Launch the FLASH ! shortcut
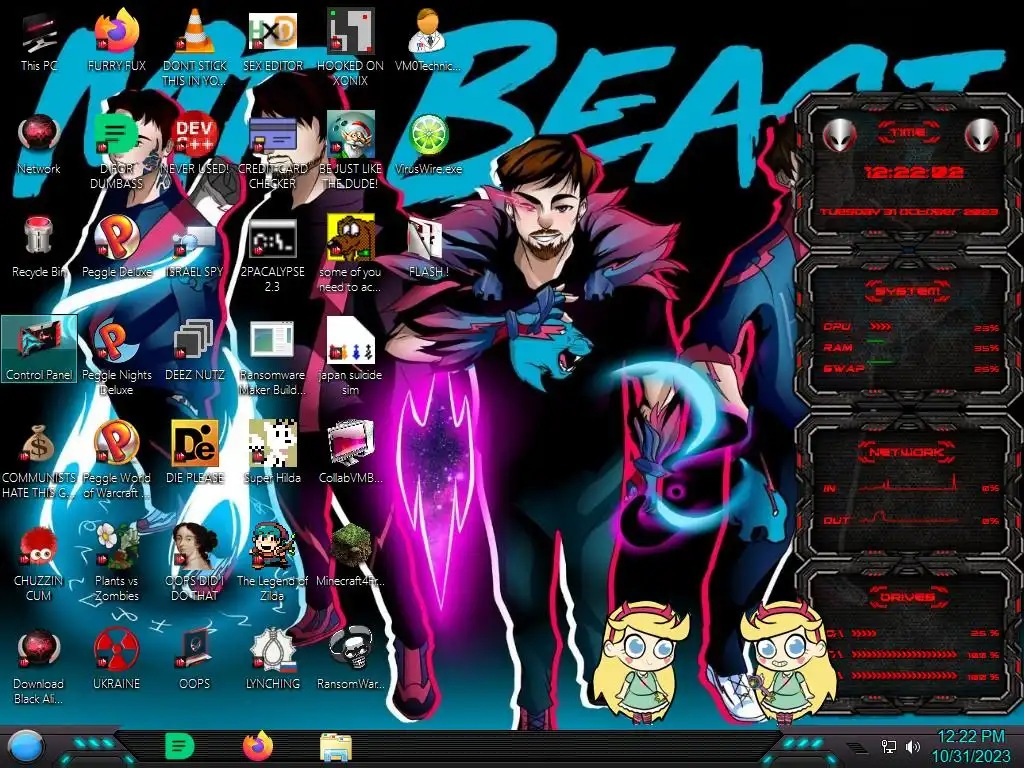The image size is (1024, 768). pyautogui.click(x=428, y=248)
